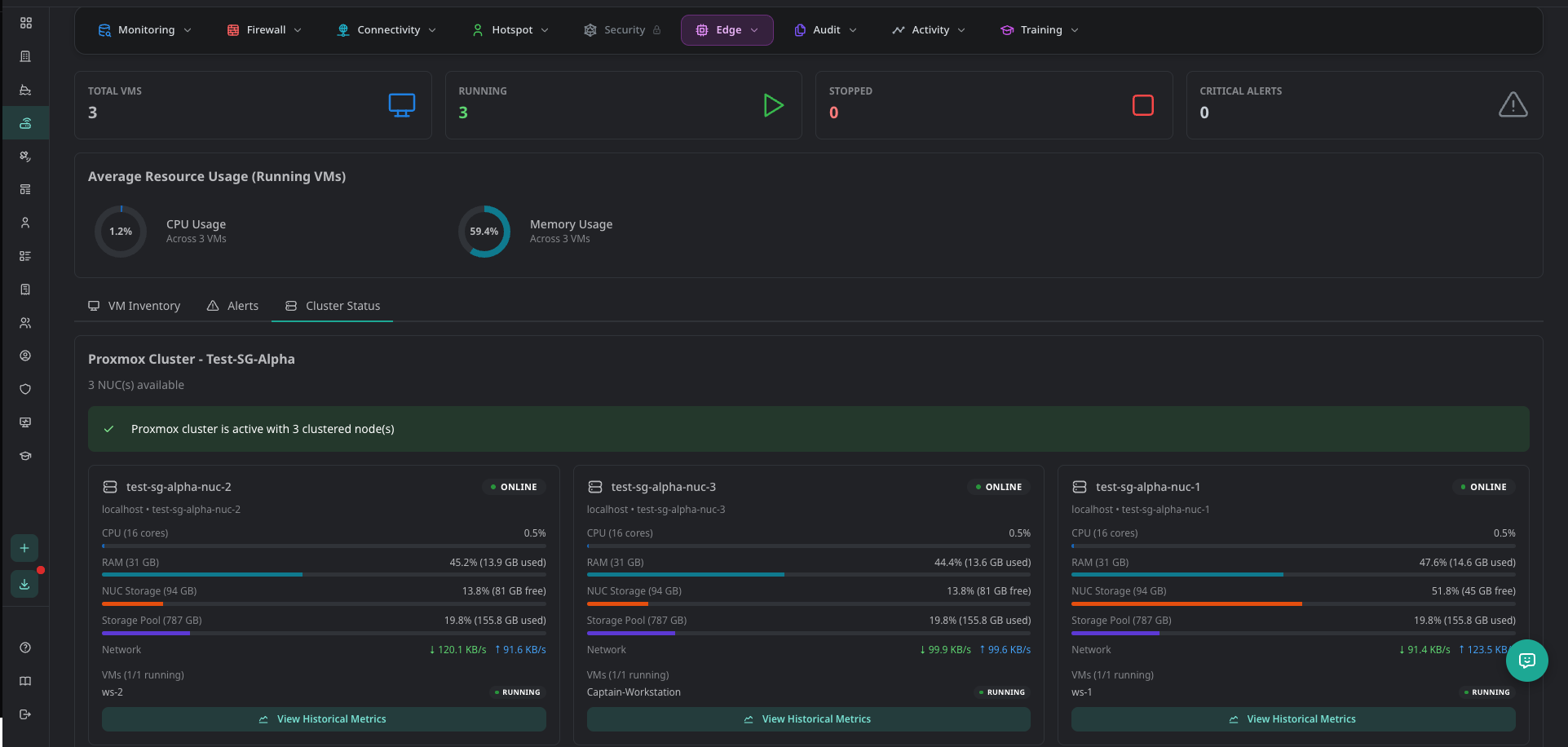This screenshot has width=1568, height=747.
Task: Click the logout icon in sidebar
Action: (x=25, y=714)
